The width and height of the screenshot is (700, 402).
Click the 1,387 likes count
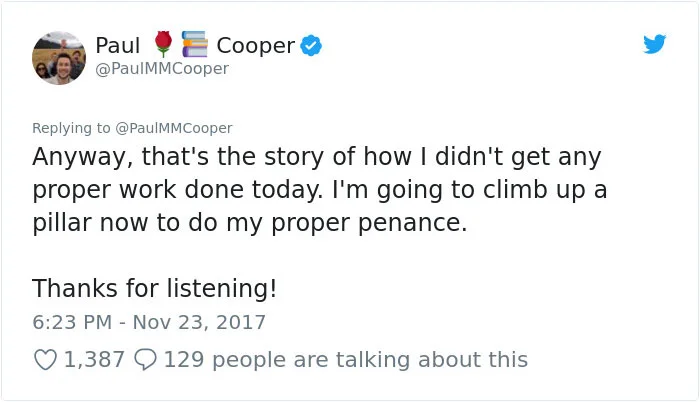click(94, 360)
